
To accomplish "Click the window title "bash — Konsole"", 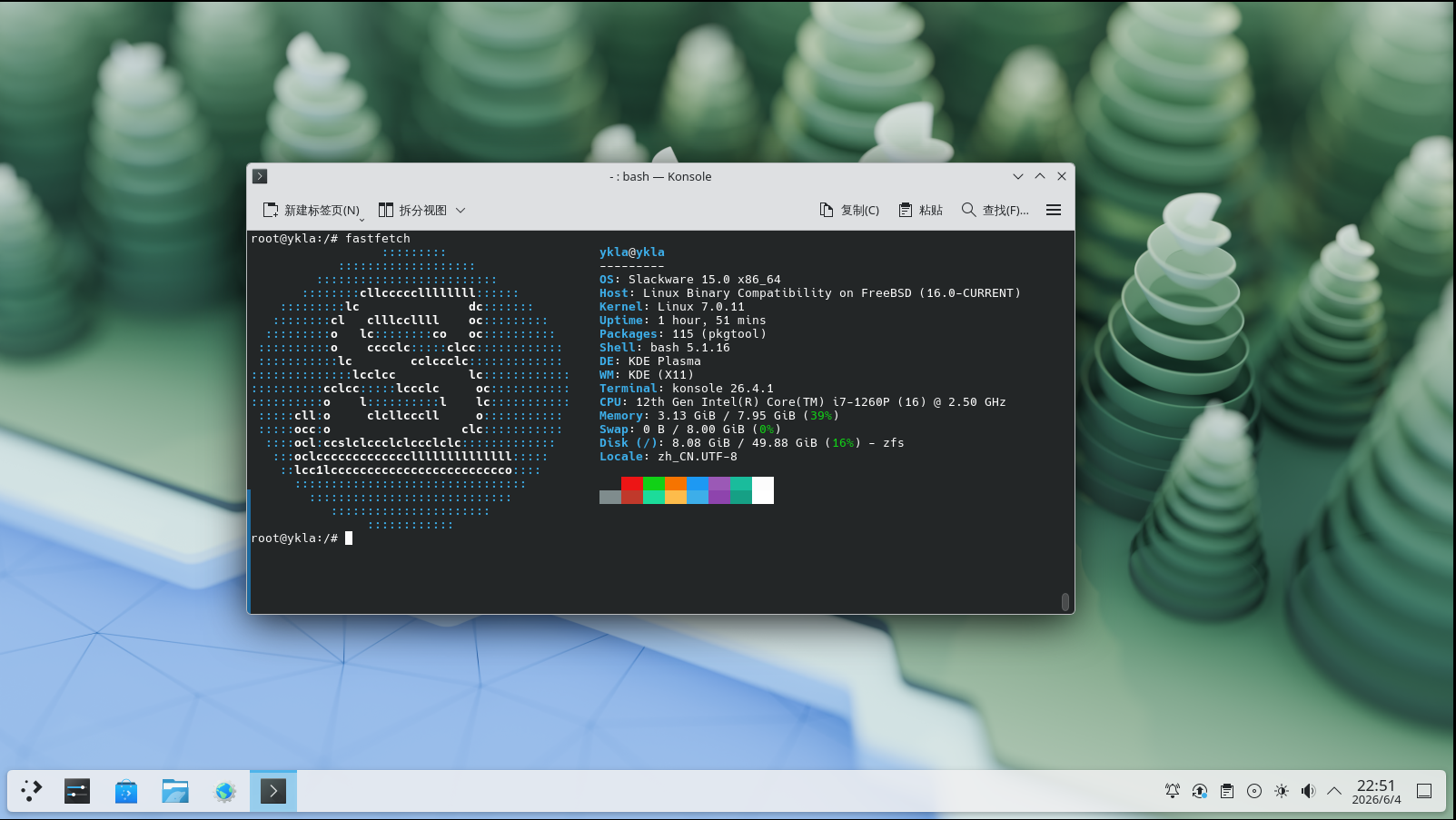I will (667, 176).
